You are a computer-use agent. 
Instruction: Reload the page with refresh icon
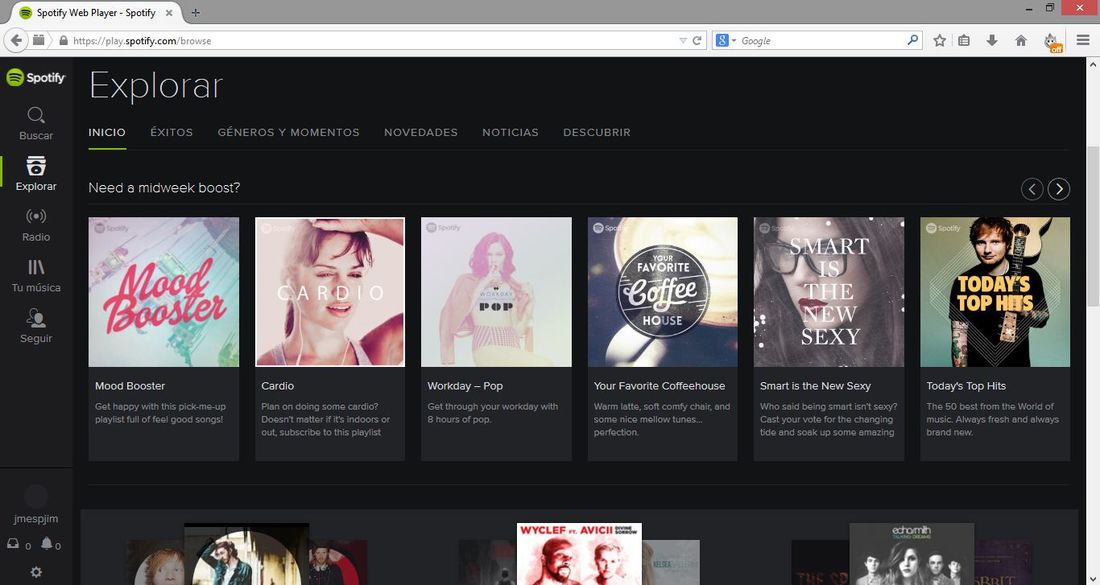pyautogui.click(x=697, y=41)
